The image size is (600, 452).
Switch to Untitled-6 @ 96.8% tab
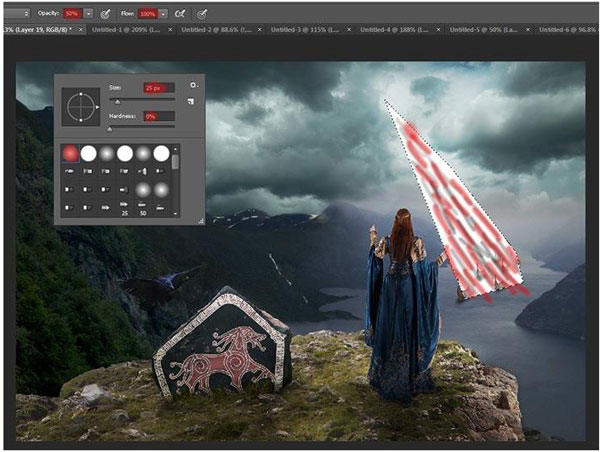click(567, 29)
